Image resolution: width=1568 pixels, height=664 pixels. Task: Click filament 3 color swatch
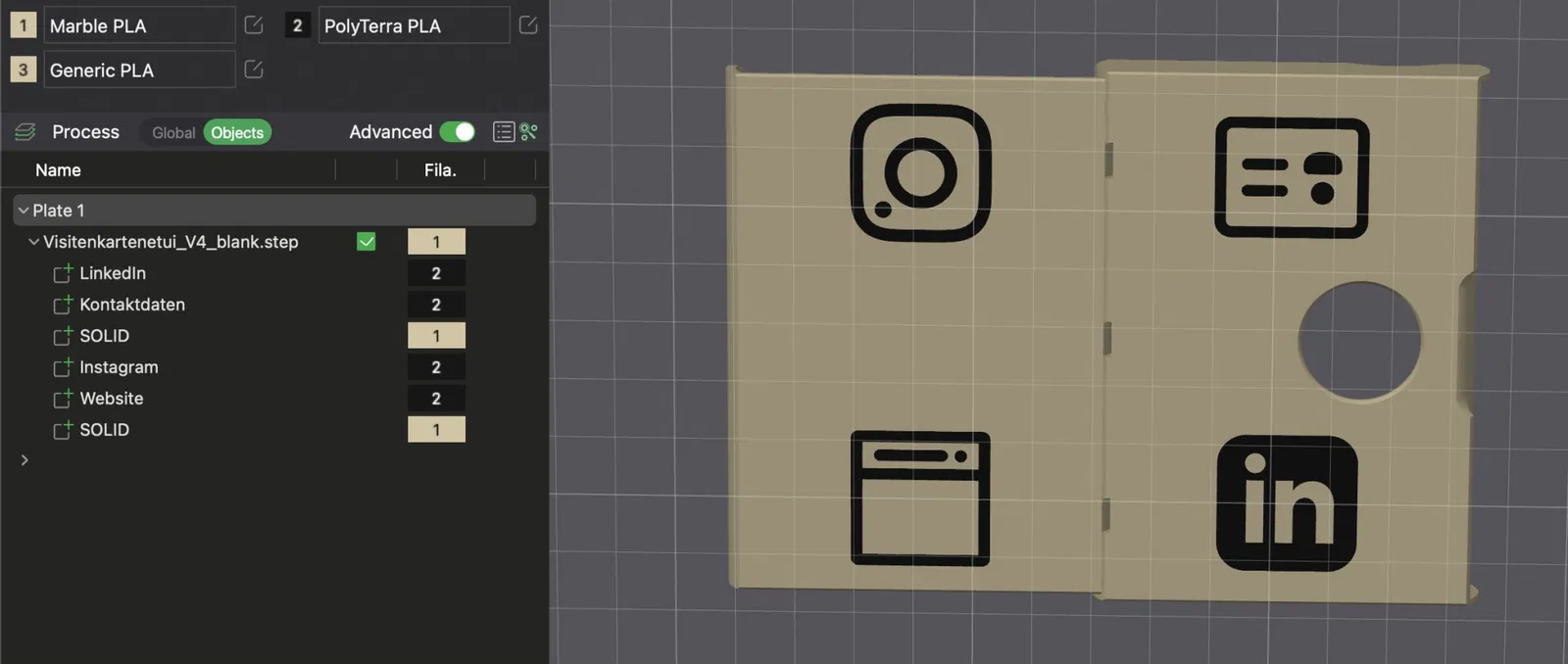pos(24,70)
